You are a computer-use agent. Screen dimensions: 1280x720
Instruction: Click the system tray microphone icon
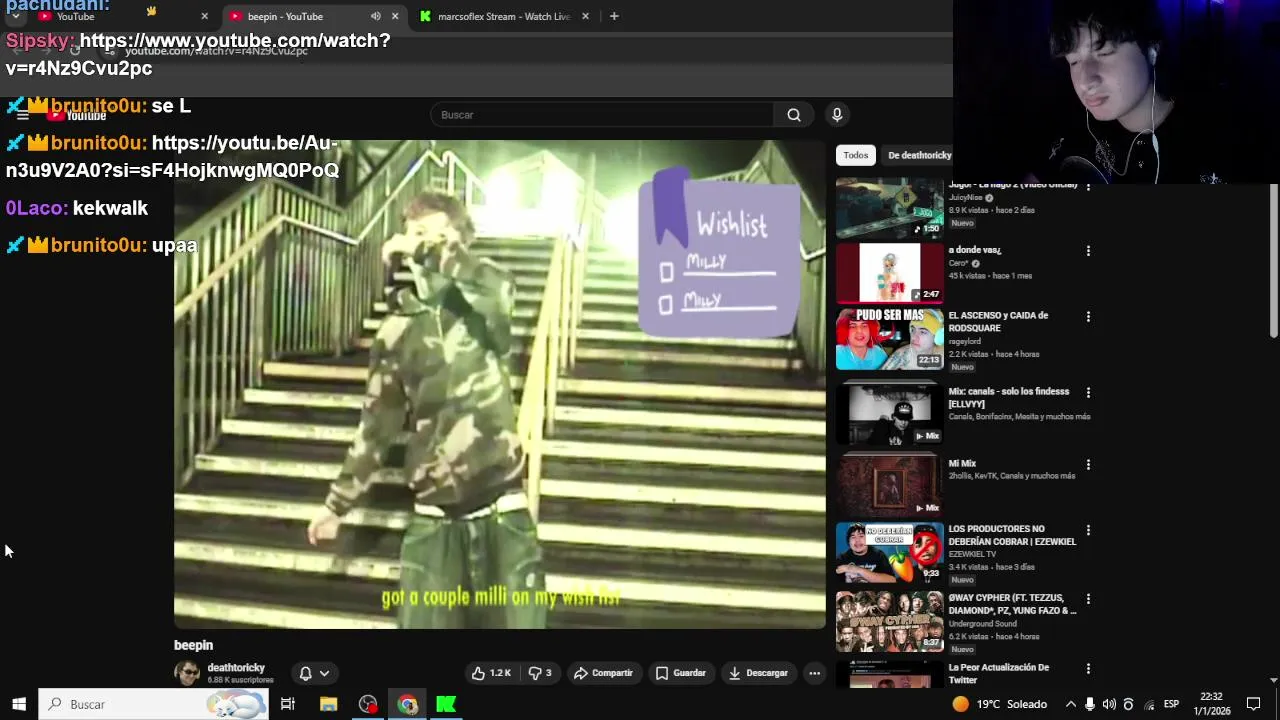[1090, 704]
